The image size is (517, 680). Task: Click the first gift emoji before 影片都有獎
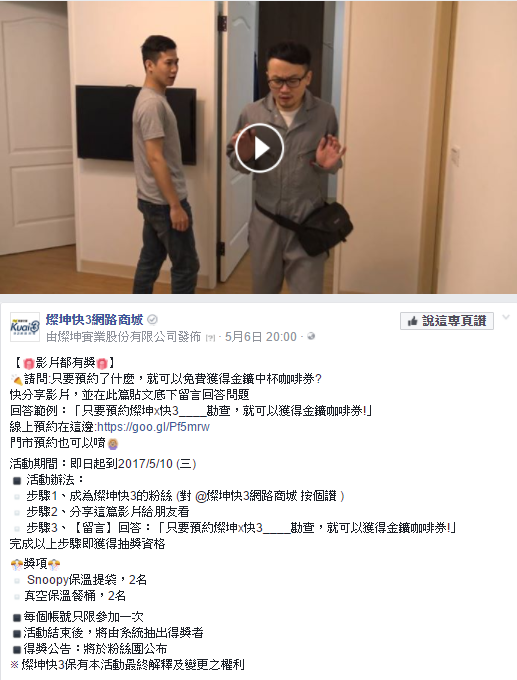click(x=29, y=363)
